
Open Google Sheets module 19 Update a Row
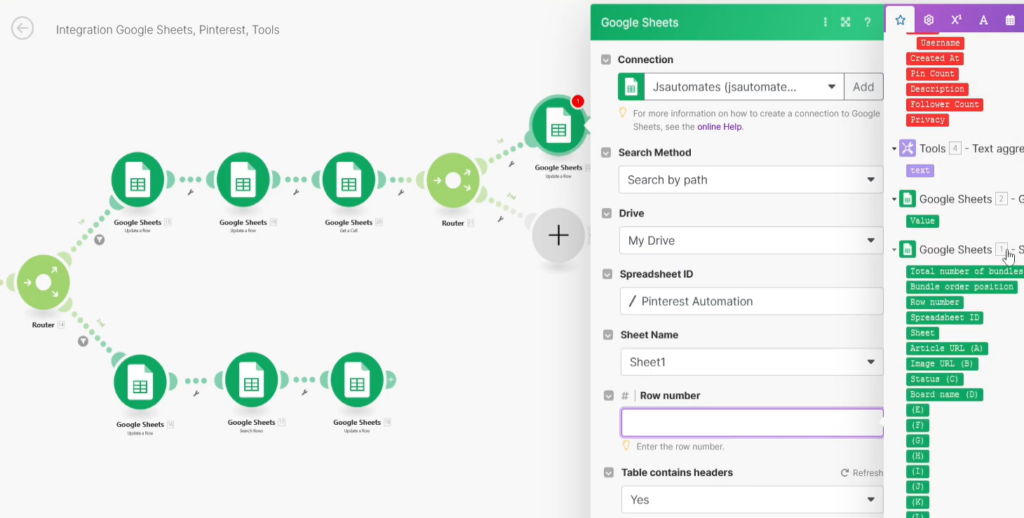coord(243,179)
